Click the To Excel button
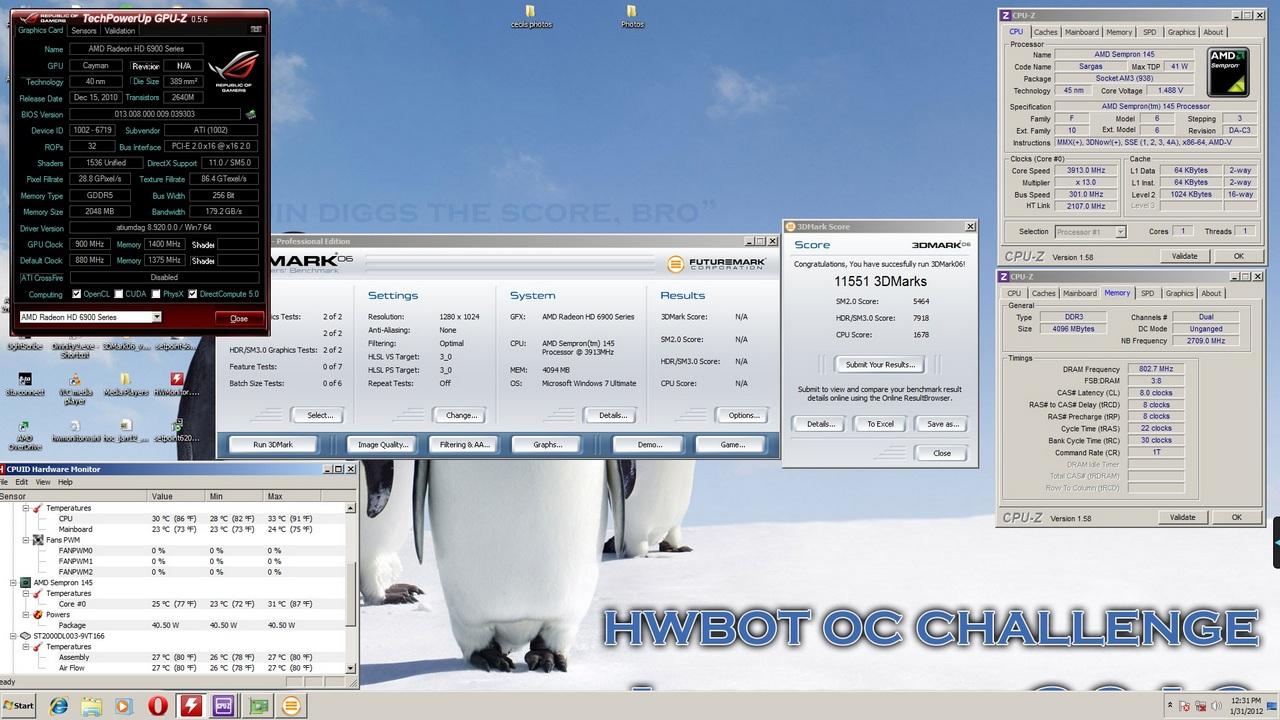The image size is (1280, 720). pos(880,424)
